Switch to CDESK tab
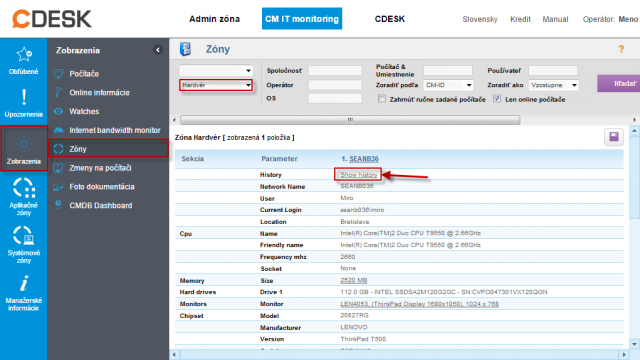Viewport: 640px width, 360px height. pos(390,19)
